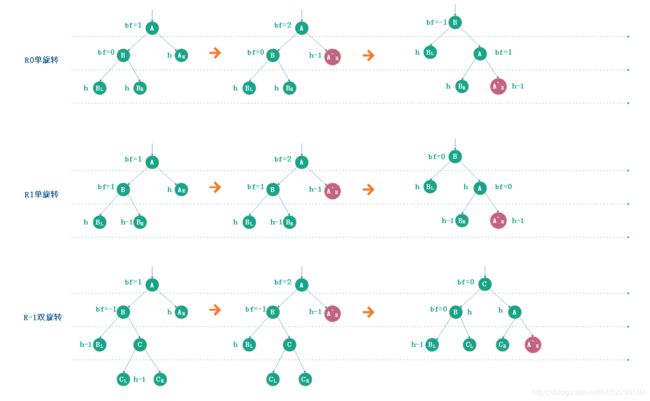Select node A labeled bf=0 in R1 result tree

coord(480,188)
